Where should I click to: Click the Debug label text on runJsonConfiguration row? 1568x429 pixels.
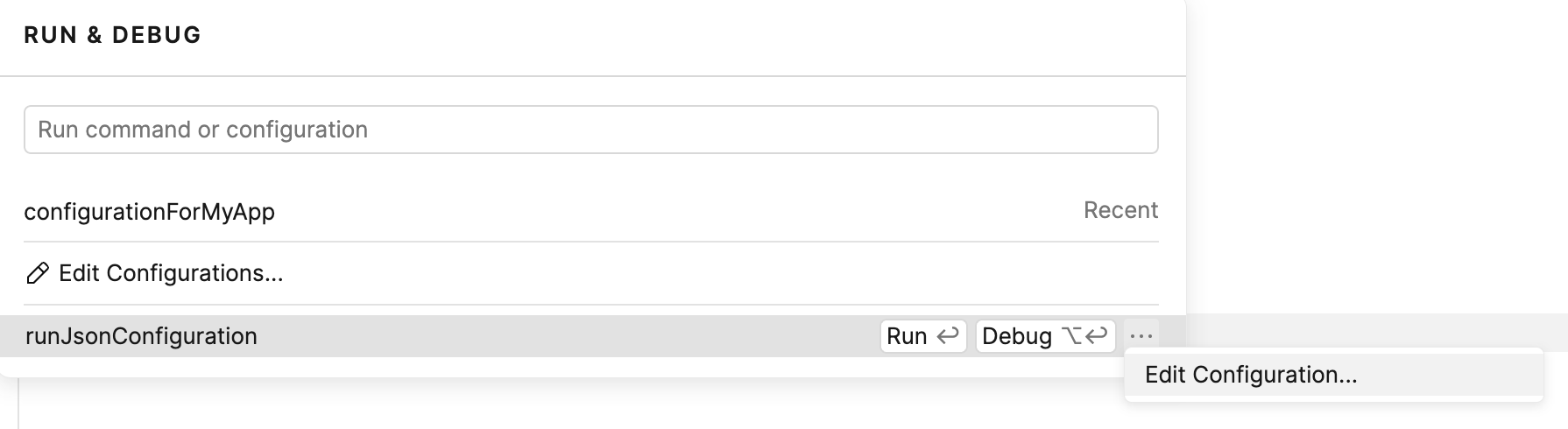[x=1016, y=336]
